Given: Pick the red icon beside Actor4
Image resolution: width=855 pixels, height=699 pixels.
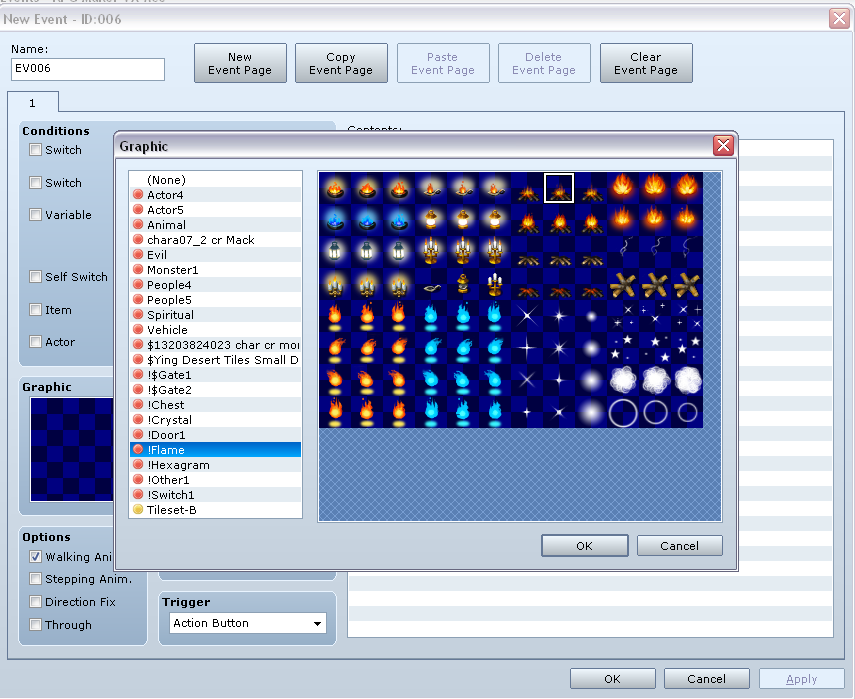Looking at the screenshot, I should pos(139,195).
